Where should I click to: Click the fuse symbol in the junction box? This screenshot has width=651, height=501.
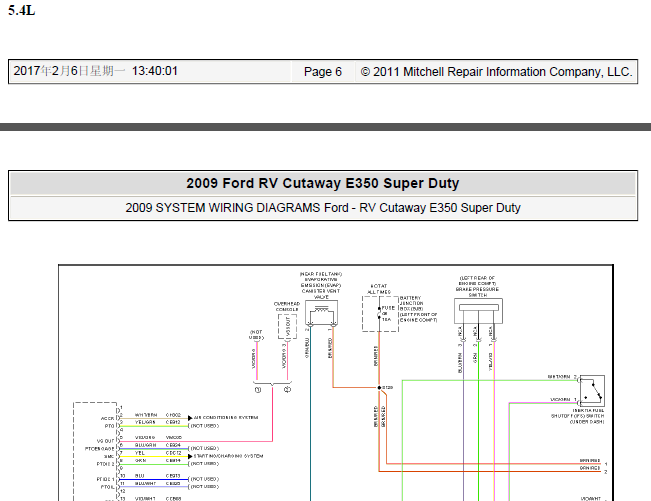379,314
